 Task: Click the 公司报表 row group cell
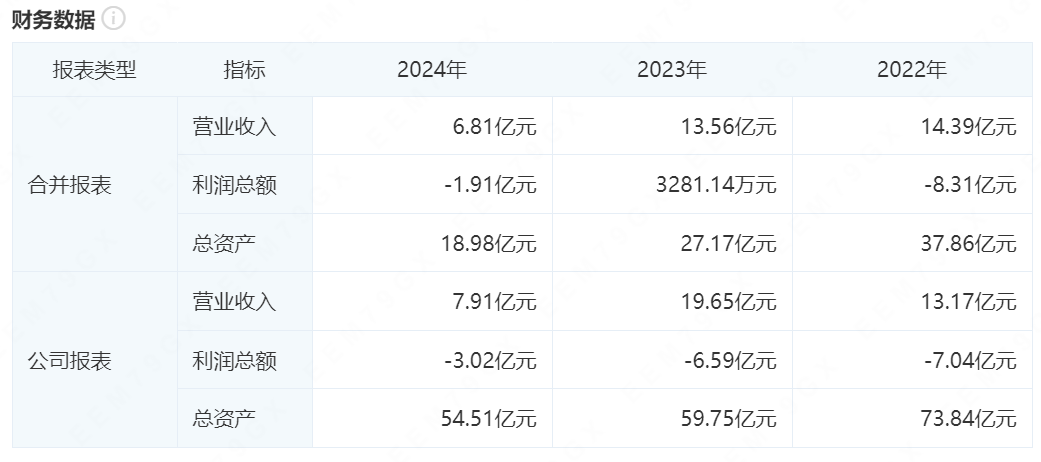point(70,360)
